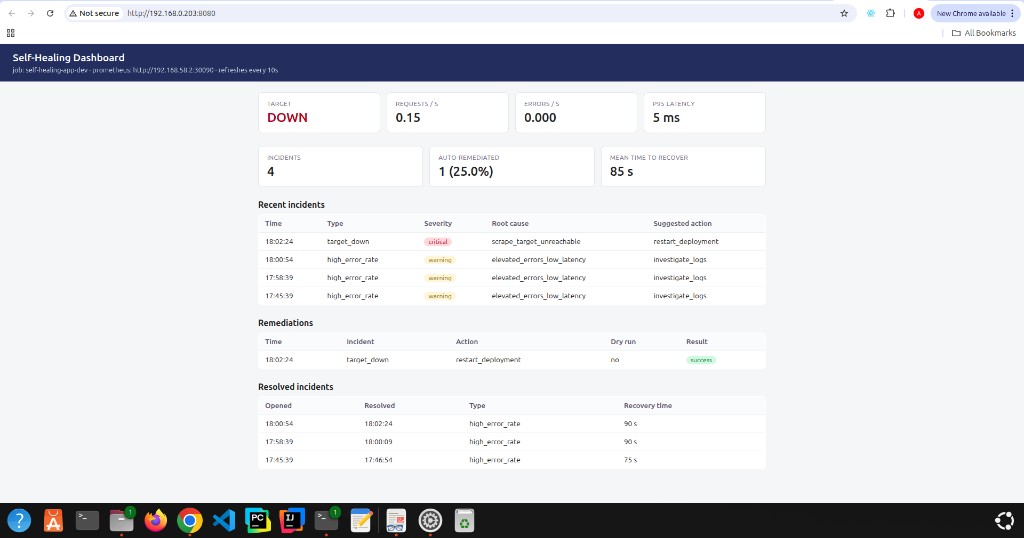The height and width of the screenshot is (538, 1024).
Task: Click the Recovery time column header
Action: click(x=648, y=405)
